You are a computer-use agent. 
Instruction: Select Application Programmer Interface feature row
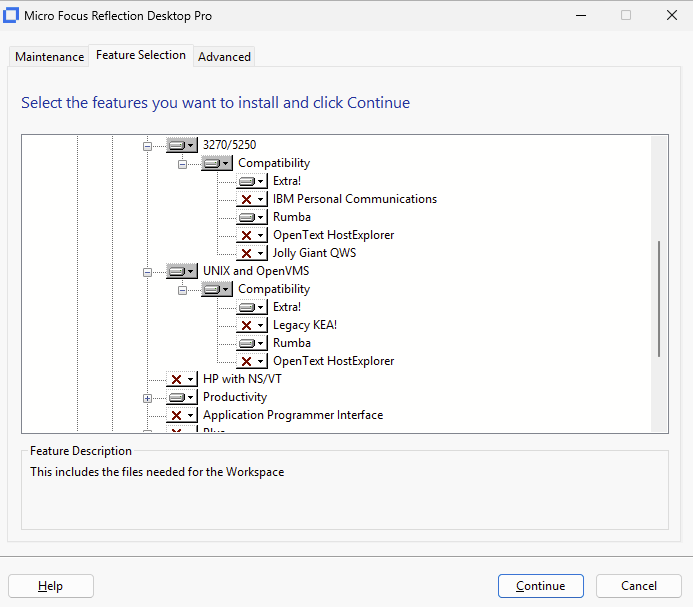point(293,415)
